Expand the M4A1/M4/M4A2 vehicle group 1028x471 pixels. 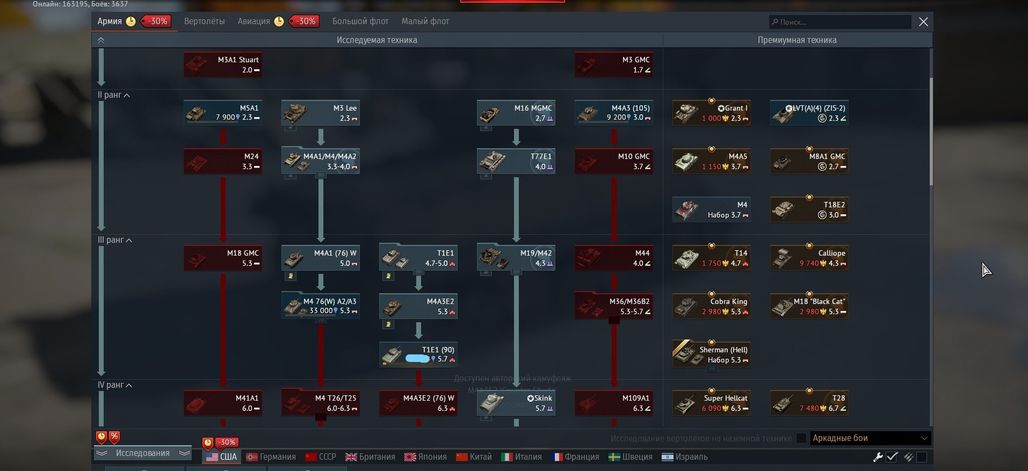pos(321,161)
